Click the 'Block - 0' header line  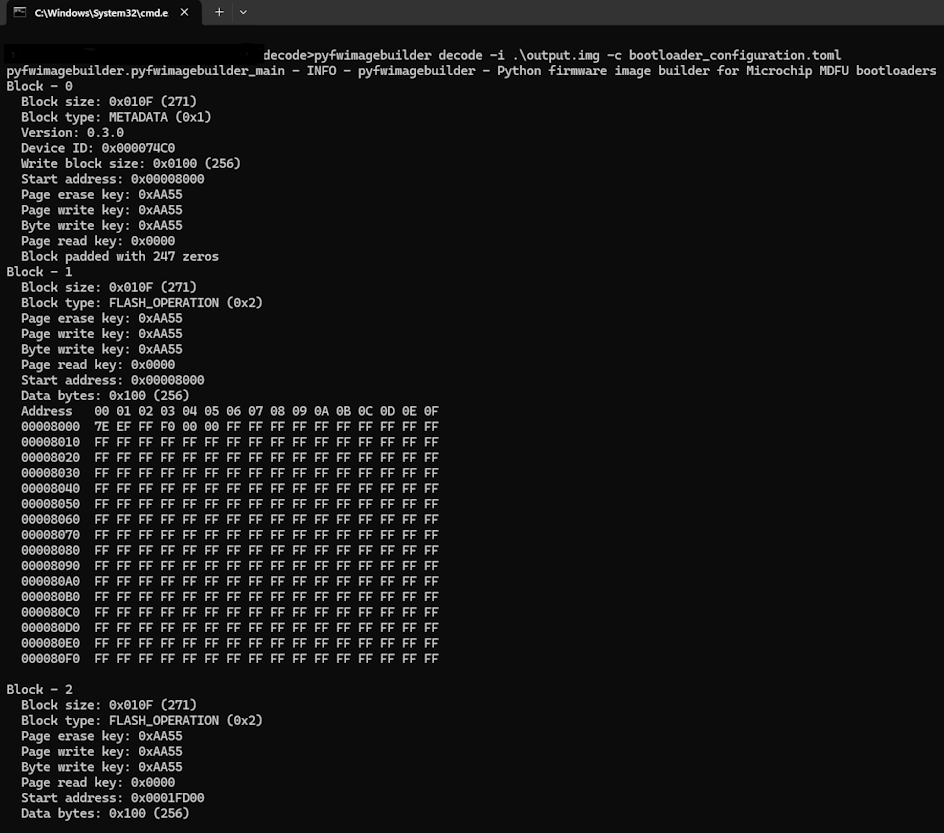(39, 86)
